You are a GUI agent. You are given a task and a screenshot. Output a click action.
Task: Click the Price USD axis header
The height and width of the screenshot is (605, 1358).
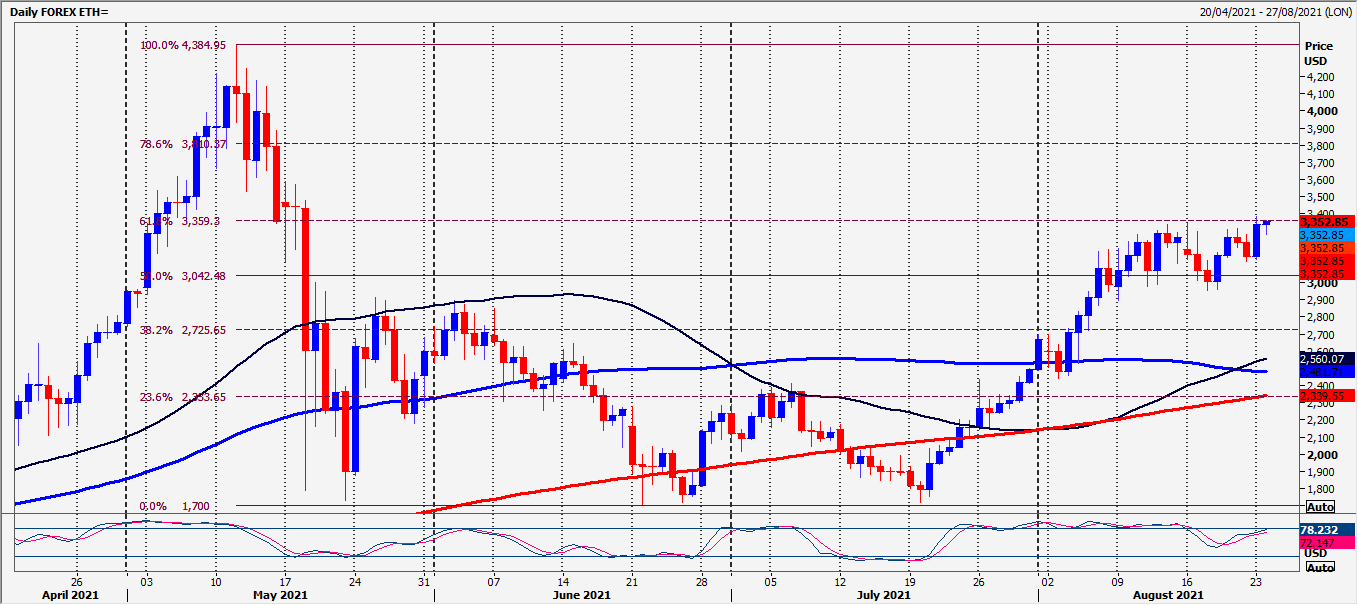pos(1318,54)
